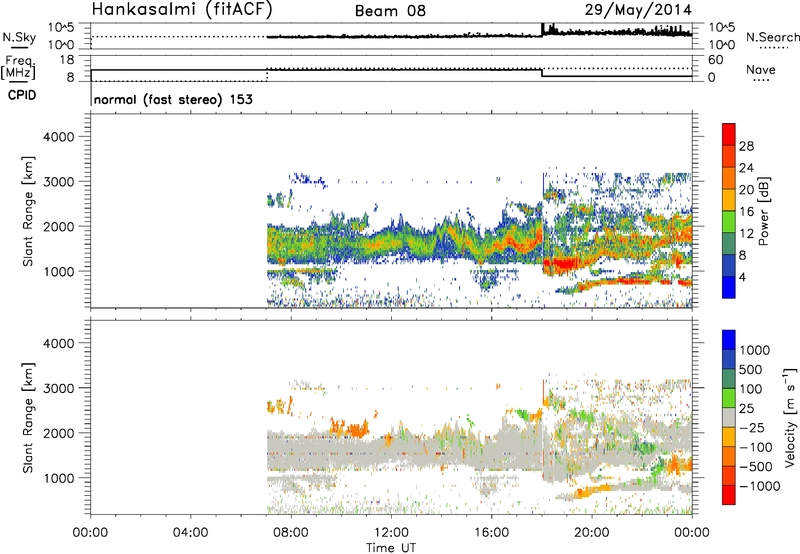Click the 'Power [dB]' colorbar label
The height and width of the screenshot is (554, 800).
[764, 211]
